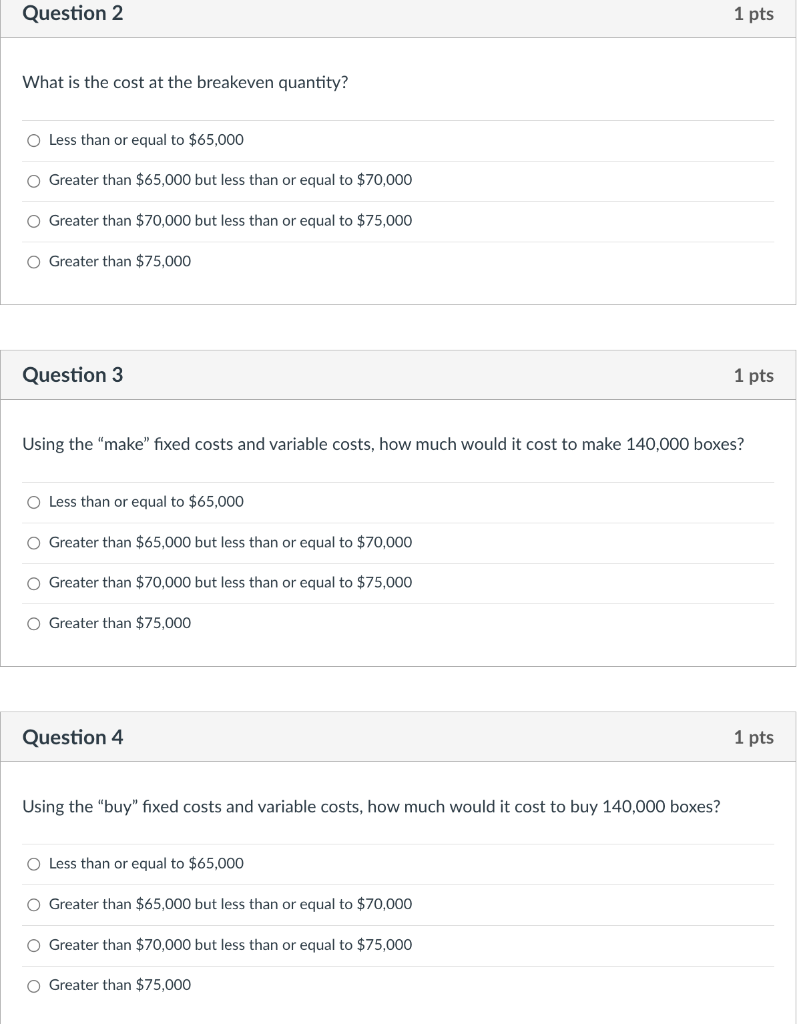Select "Less than or equal to $65,000" for Question 3
This screenshot has width=805, height=1024.
pyautogui.click(x=34, y=502)
